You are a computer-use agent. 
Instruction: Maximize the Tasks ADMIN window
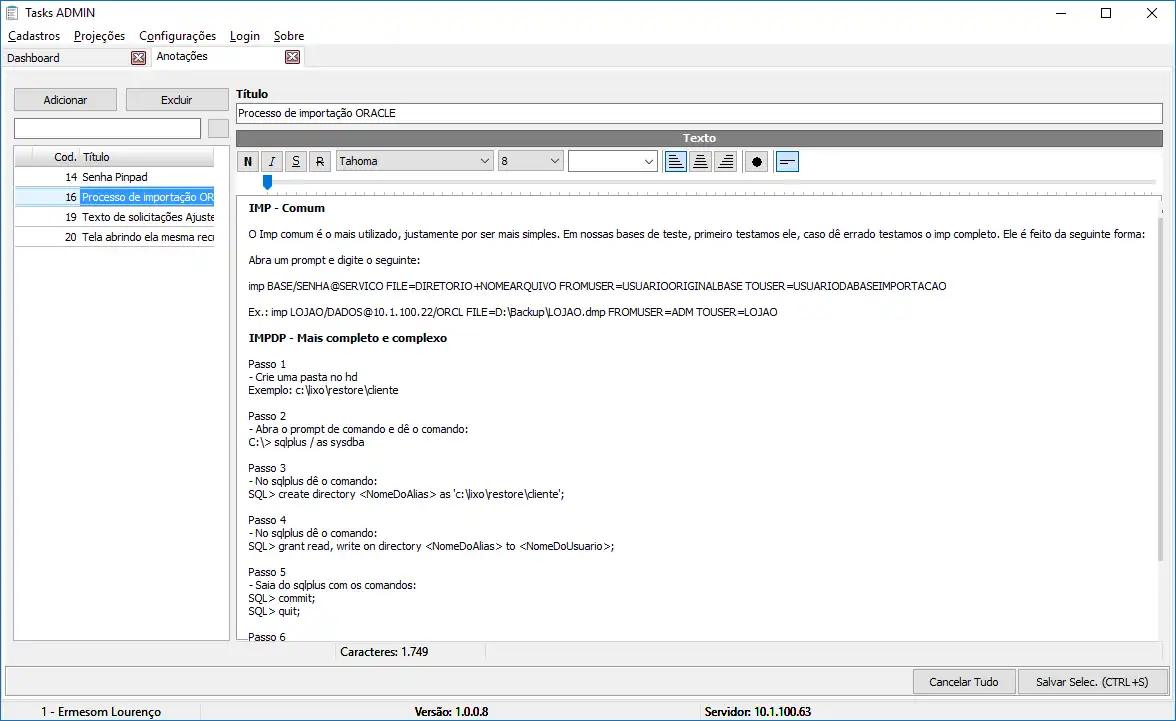tap(1106, 13)
